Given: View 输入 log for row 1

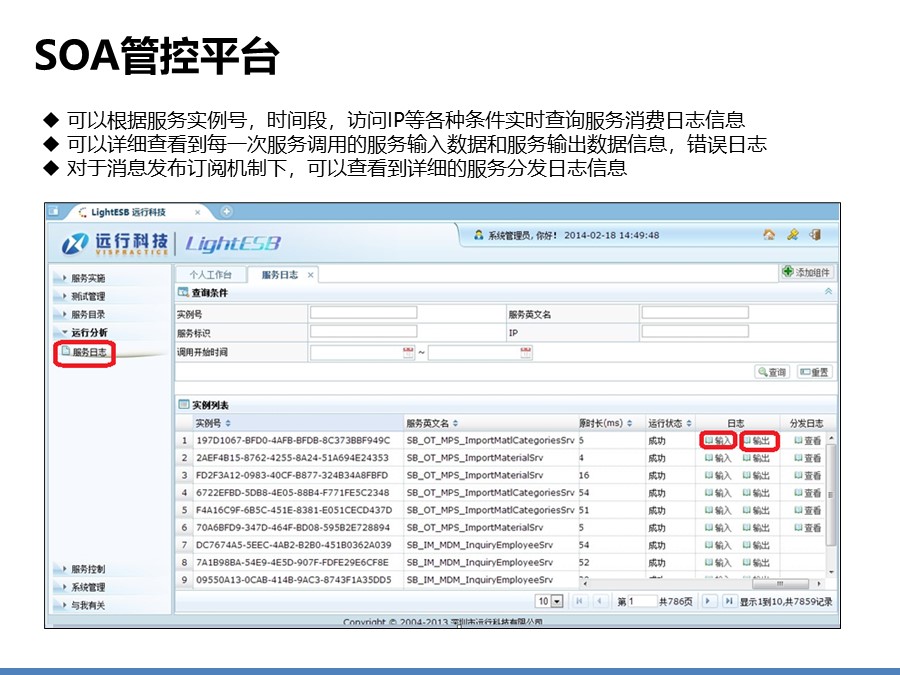Looking at the screenshot, I should pyautogui.click(x=718, y=441).
